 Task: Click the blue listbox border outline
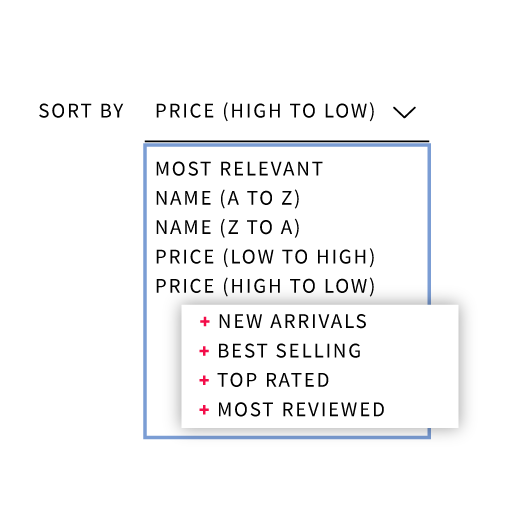145,291
